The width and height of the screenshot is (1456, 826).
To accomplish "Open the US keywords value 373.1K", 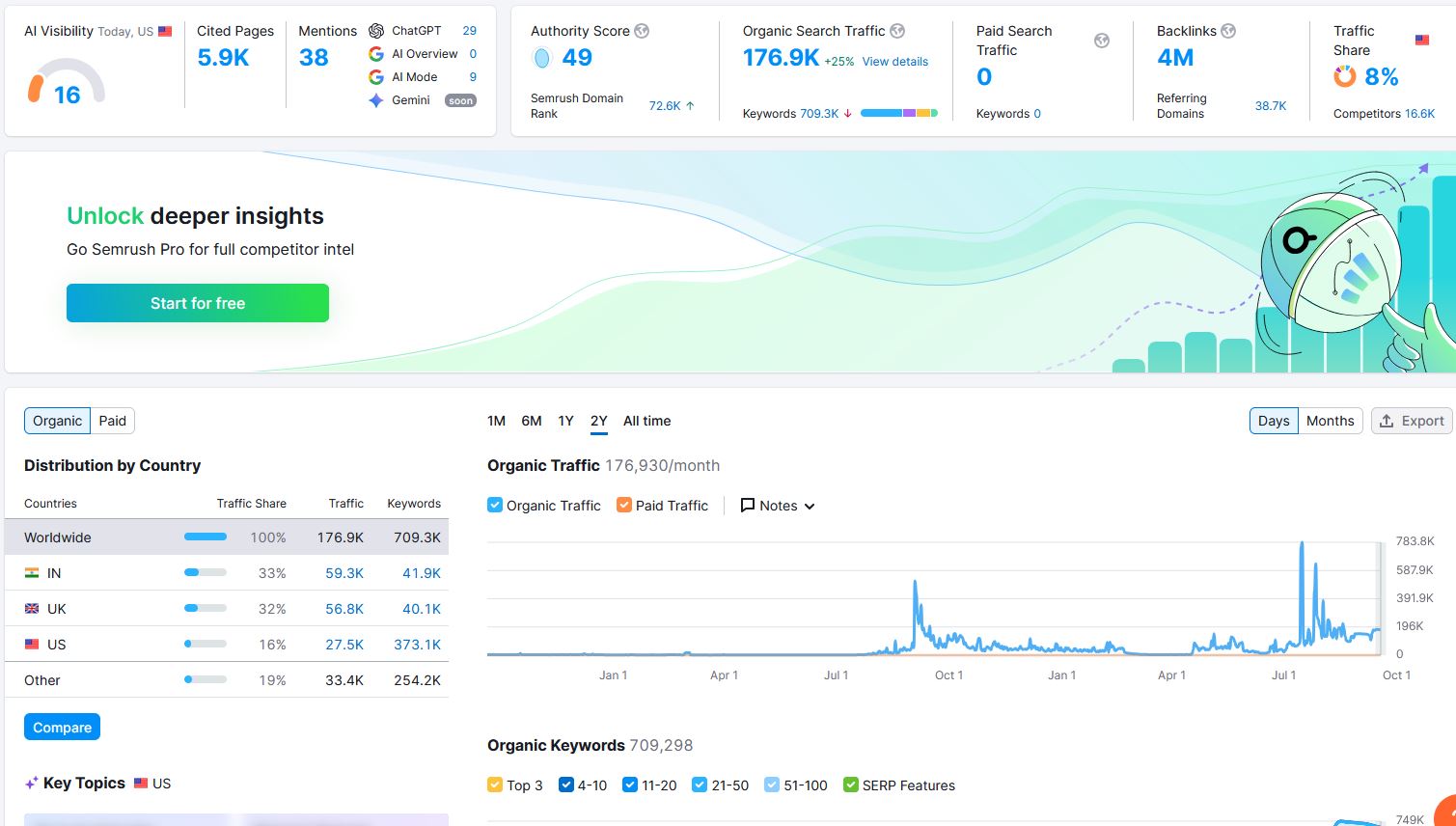I will tap(418, 645).
